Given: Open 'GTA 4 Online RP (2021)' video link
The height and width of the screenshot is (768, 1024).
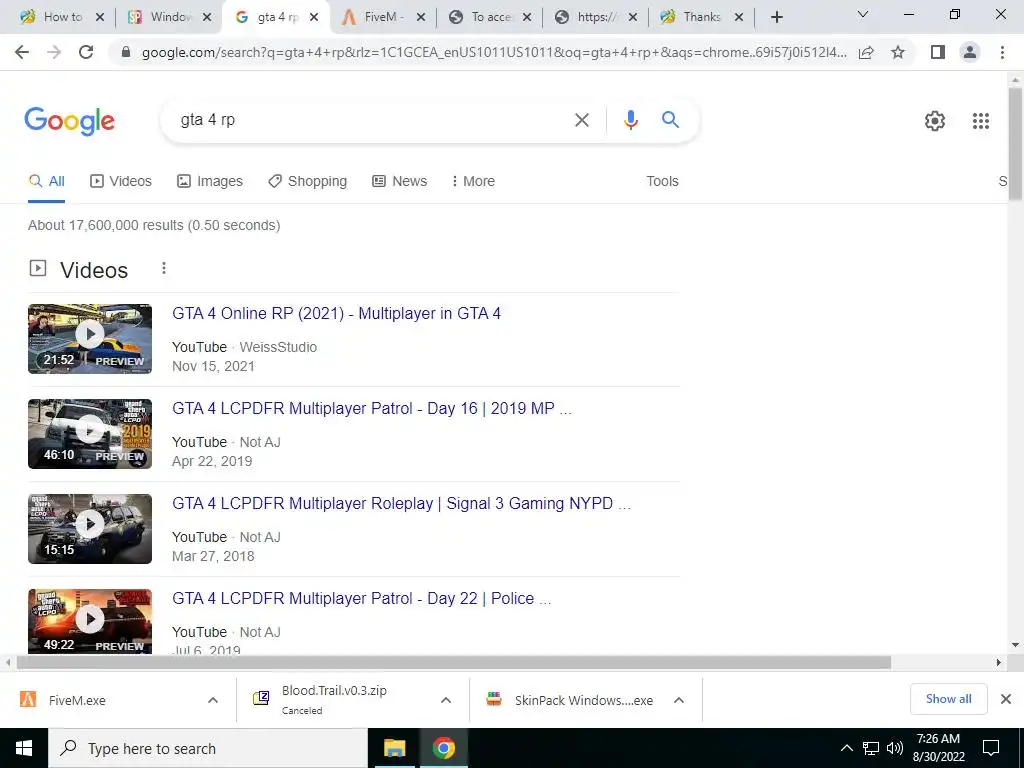Looking at the screenshot, I should click(x=336, y=313).
